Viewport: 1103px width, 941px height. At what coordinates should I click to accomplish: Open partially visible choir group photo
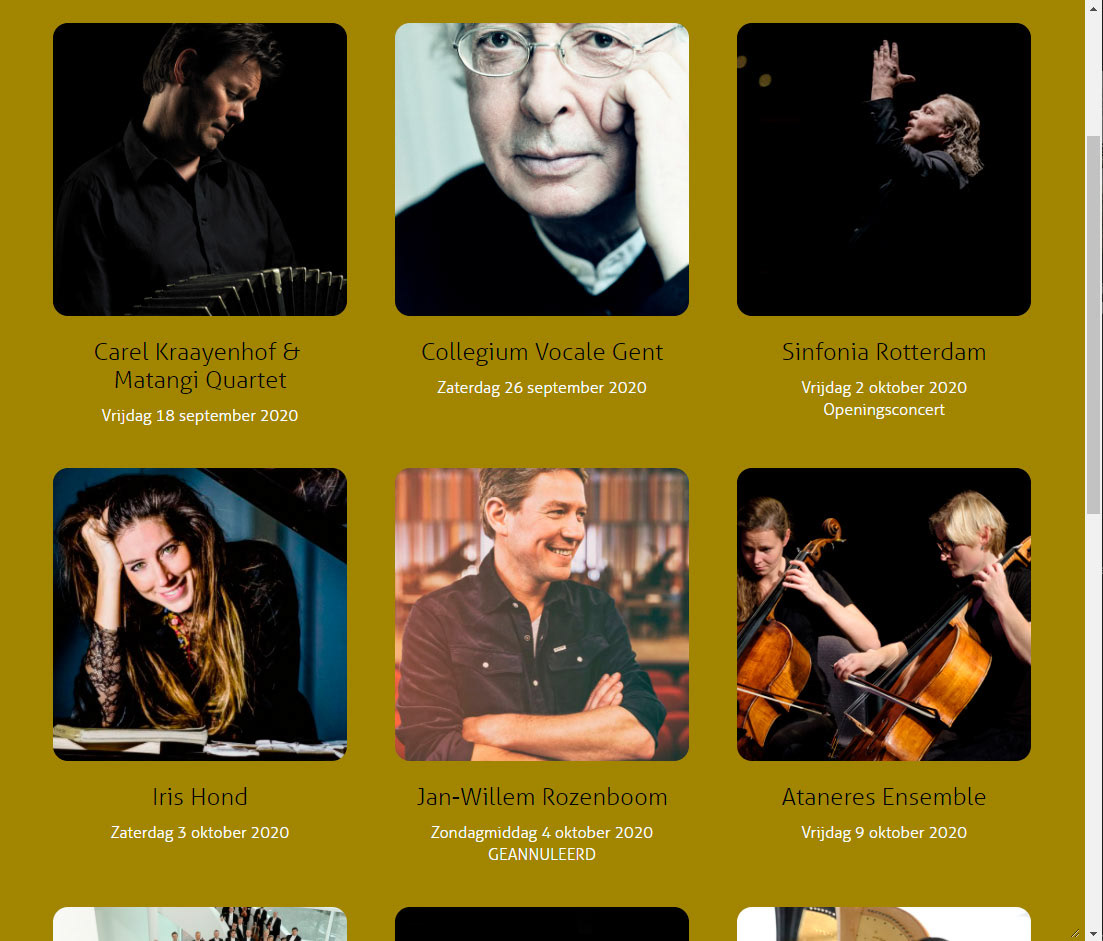pyautogui.click(x=200, y=923)
